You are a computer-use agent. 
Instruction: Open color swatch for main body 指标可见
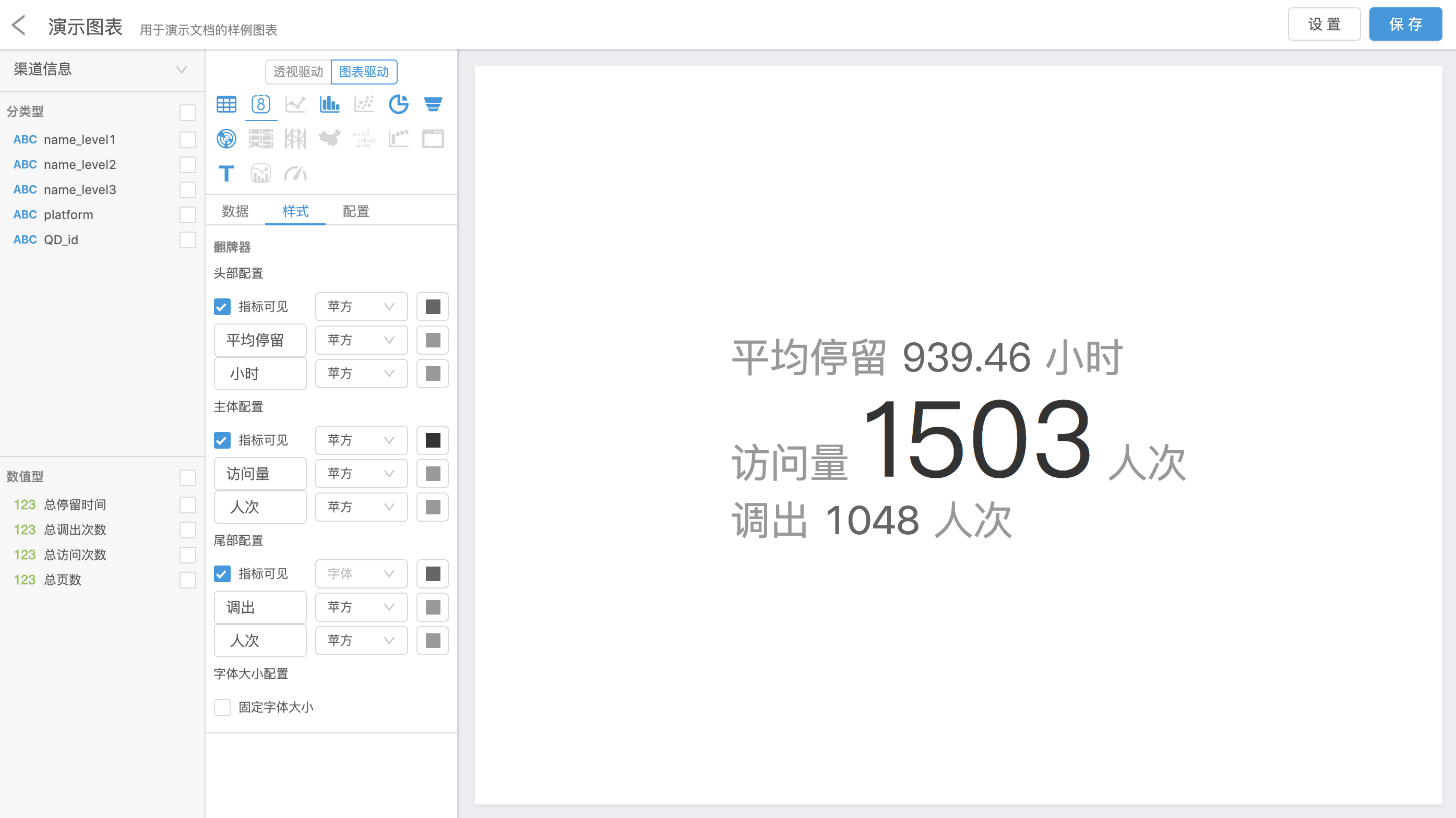point(433,440)
